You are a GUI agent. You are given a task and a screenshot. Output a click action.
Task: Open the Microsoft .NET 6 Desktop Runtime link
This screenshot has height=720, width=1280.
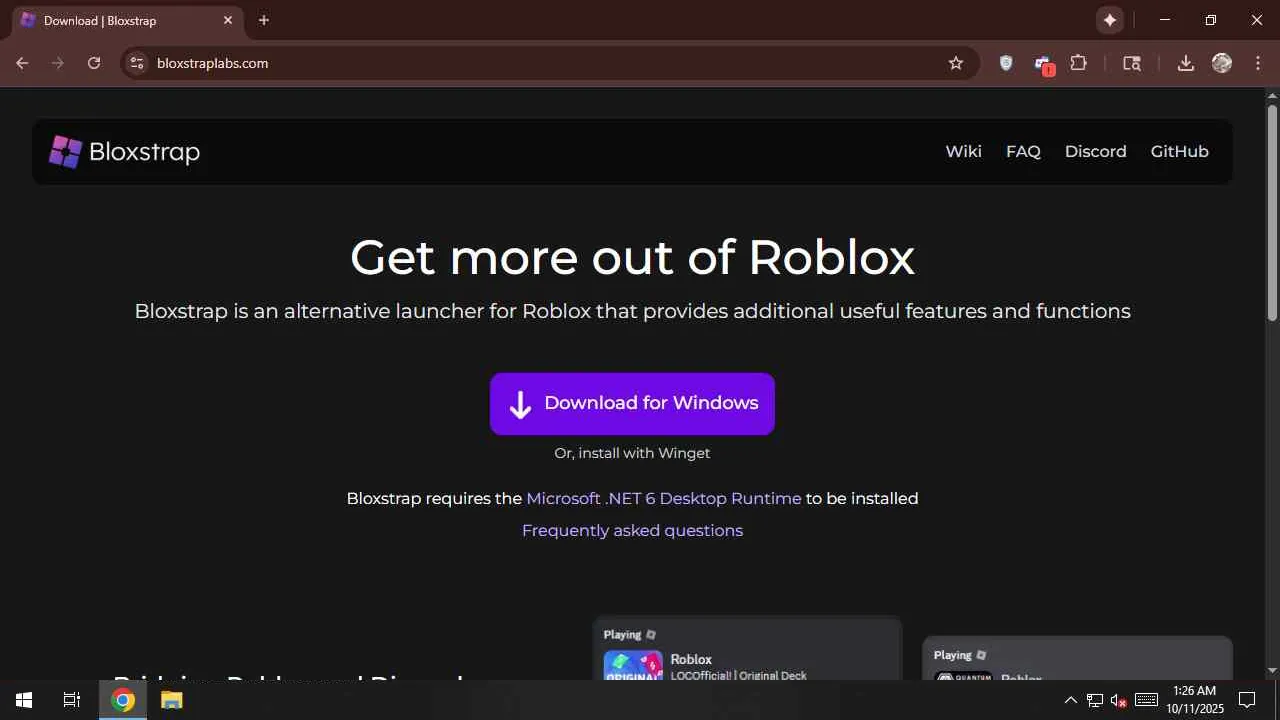664,498
